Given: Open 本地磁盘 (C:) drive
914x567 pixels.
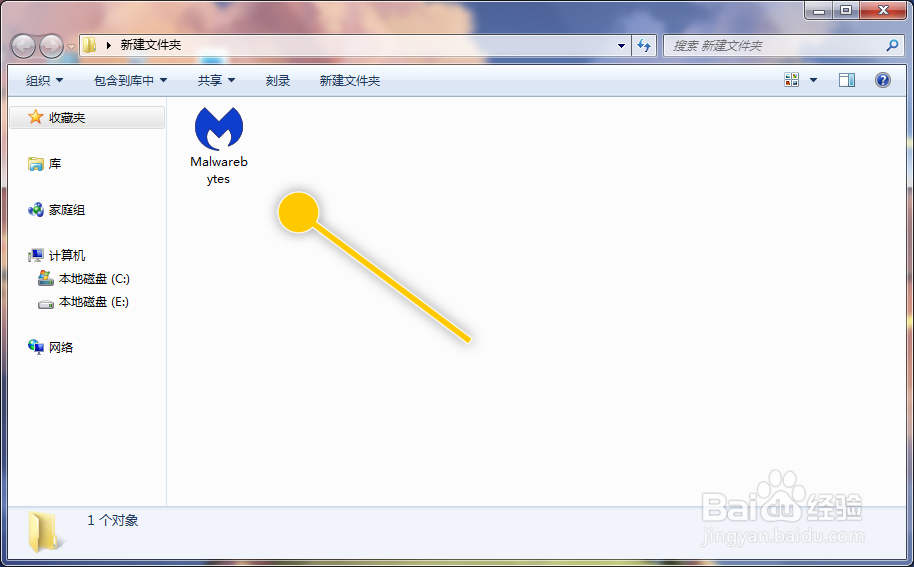Looking at the screenshot, I should tap(94, 279).
